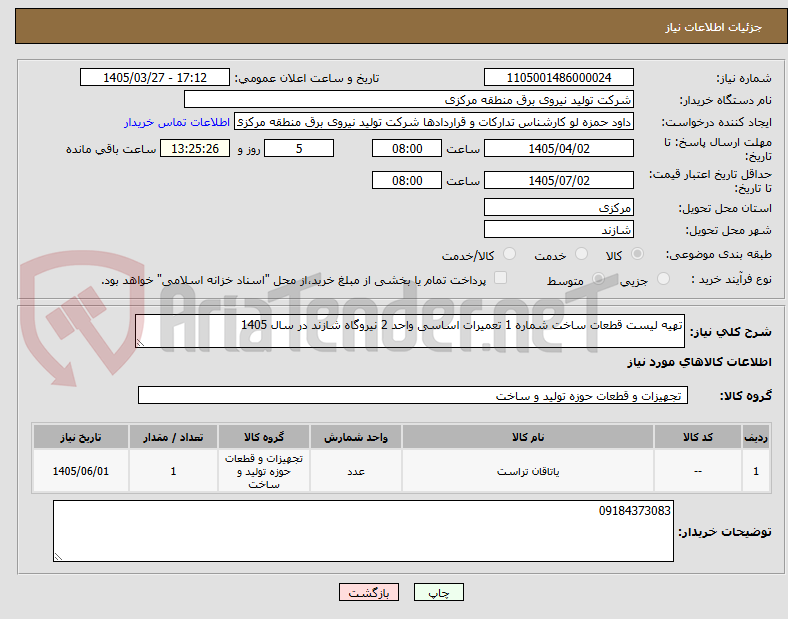Click the گروه کالا table column header
Viewport: 788px width, 619px height.
click(x=264, y=437)
